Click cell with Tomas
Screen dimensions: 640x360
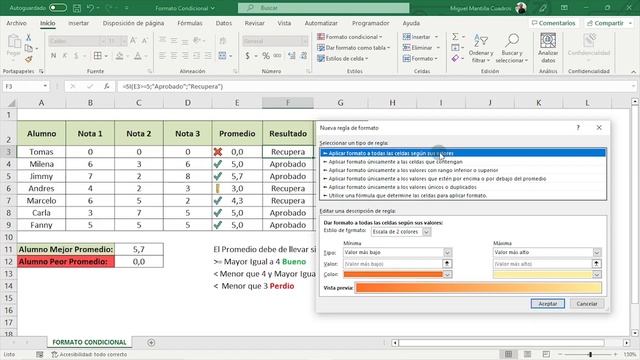pos(41,152)
